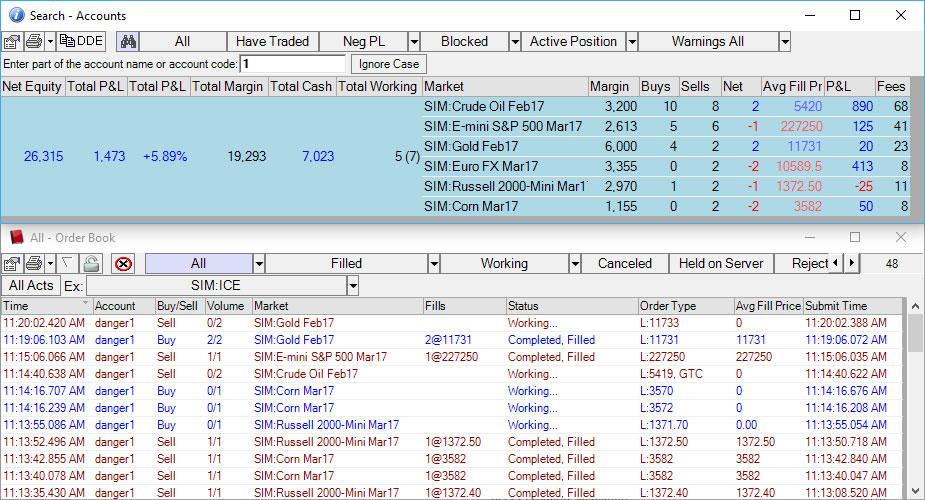Select the 11:13:55.086 AM Russell buy order
The height and width of the screenshot is (500, 925).
tap(452, 425)
